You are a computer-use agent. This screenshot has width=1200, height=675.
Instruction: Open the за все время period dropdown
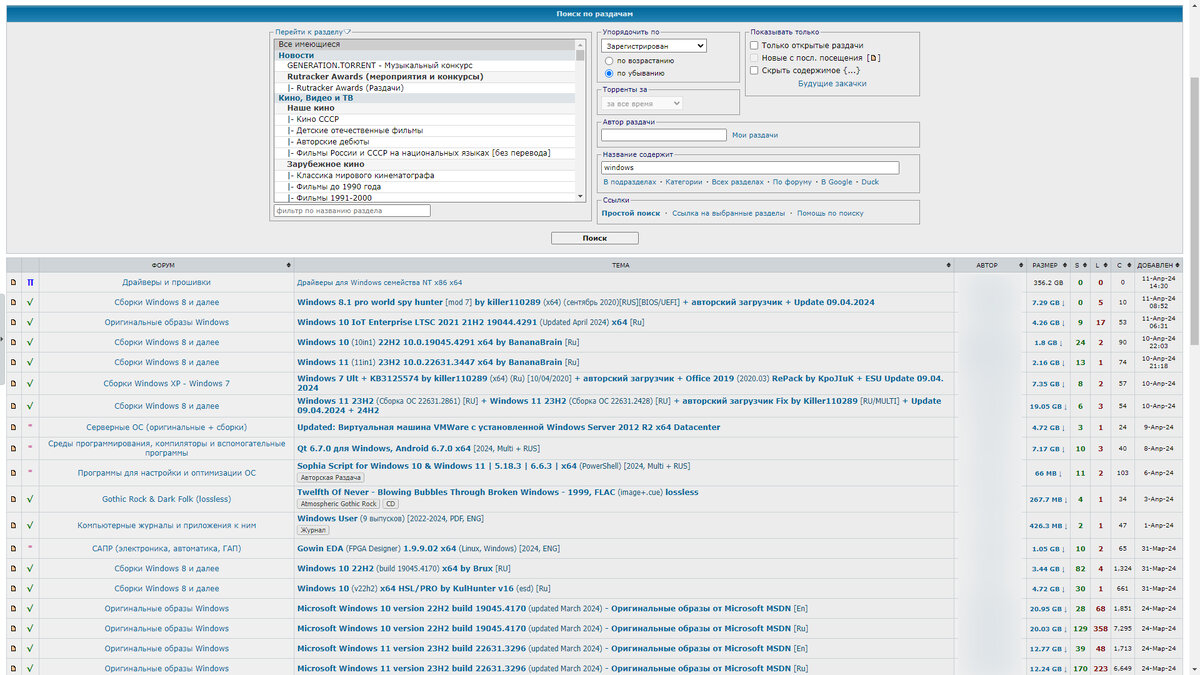[642, 103]
